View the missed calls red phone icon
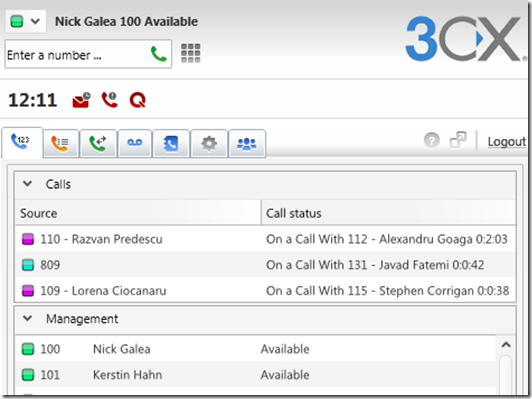Image resolution: width=532 pixels, height=399 pixels. point(110,100)
